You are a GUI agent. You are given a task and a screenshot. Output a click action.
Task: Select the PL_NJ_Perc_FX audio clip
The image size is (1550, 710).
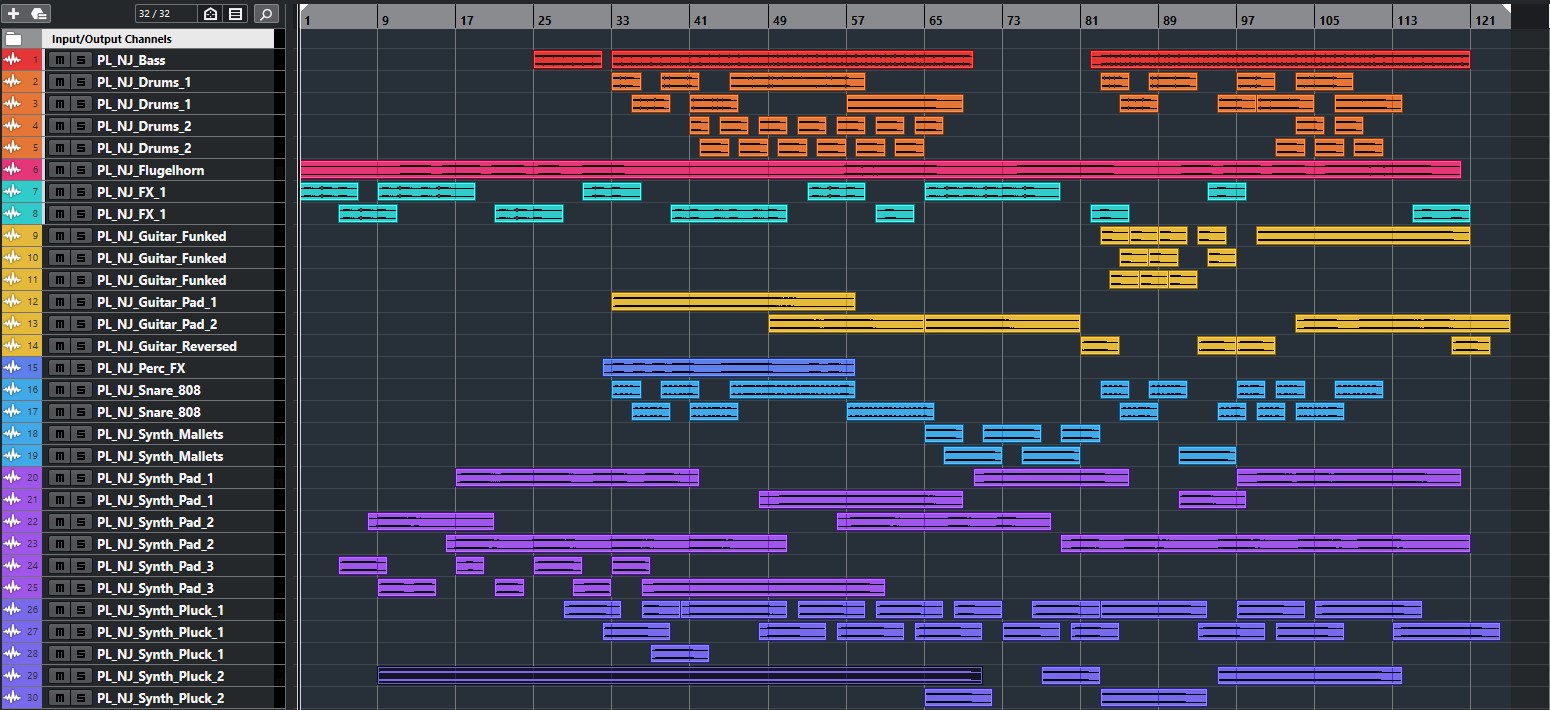(728, 368)
